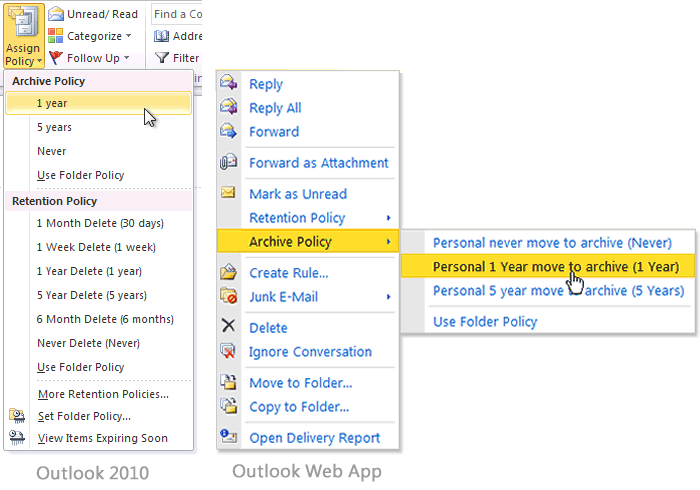Click the Follow Up flag icon
Viewport: 700px width, 490px height.
(56, 58)
